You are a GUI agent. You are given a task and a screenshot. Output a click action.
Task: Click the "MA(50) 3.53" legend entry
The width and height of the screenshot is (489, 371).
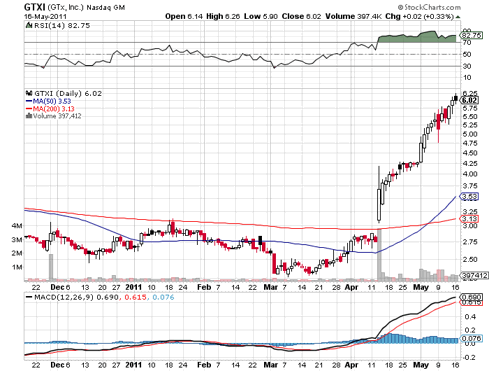[52, 101]
